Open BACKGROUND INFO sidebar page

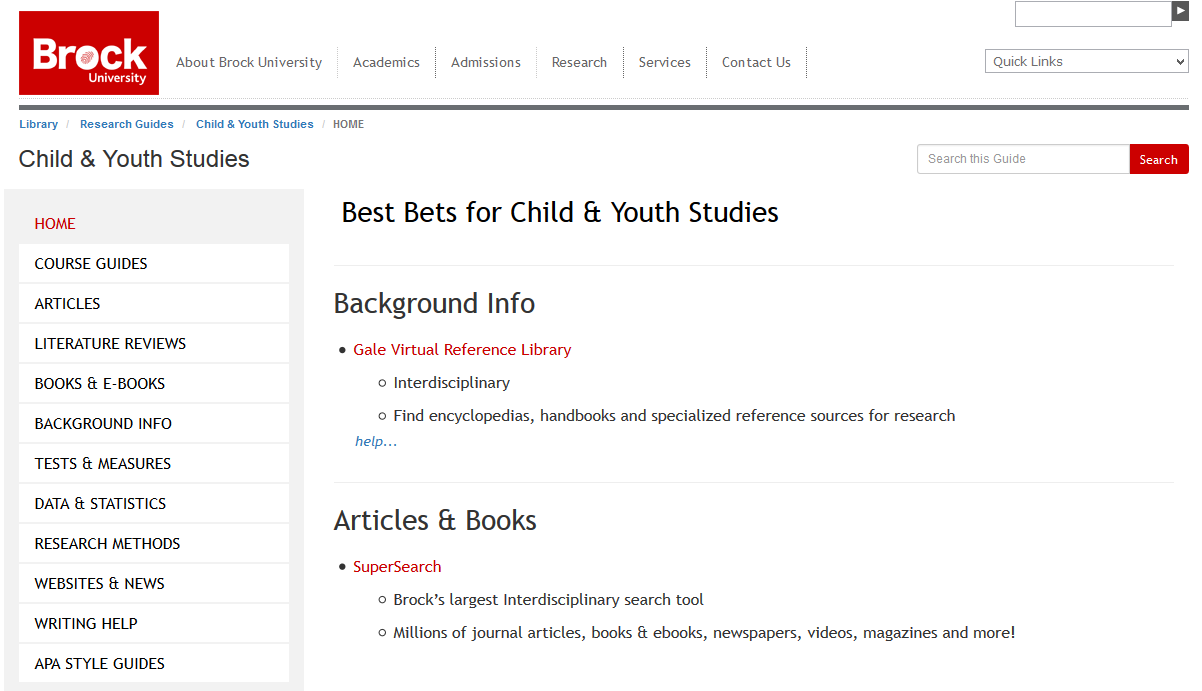pos(154,424)
